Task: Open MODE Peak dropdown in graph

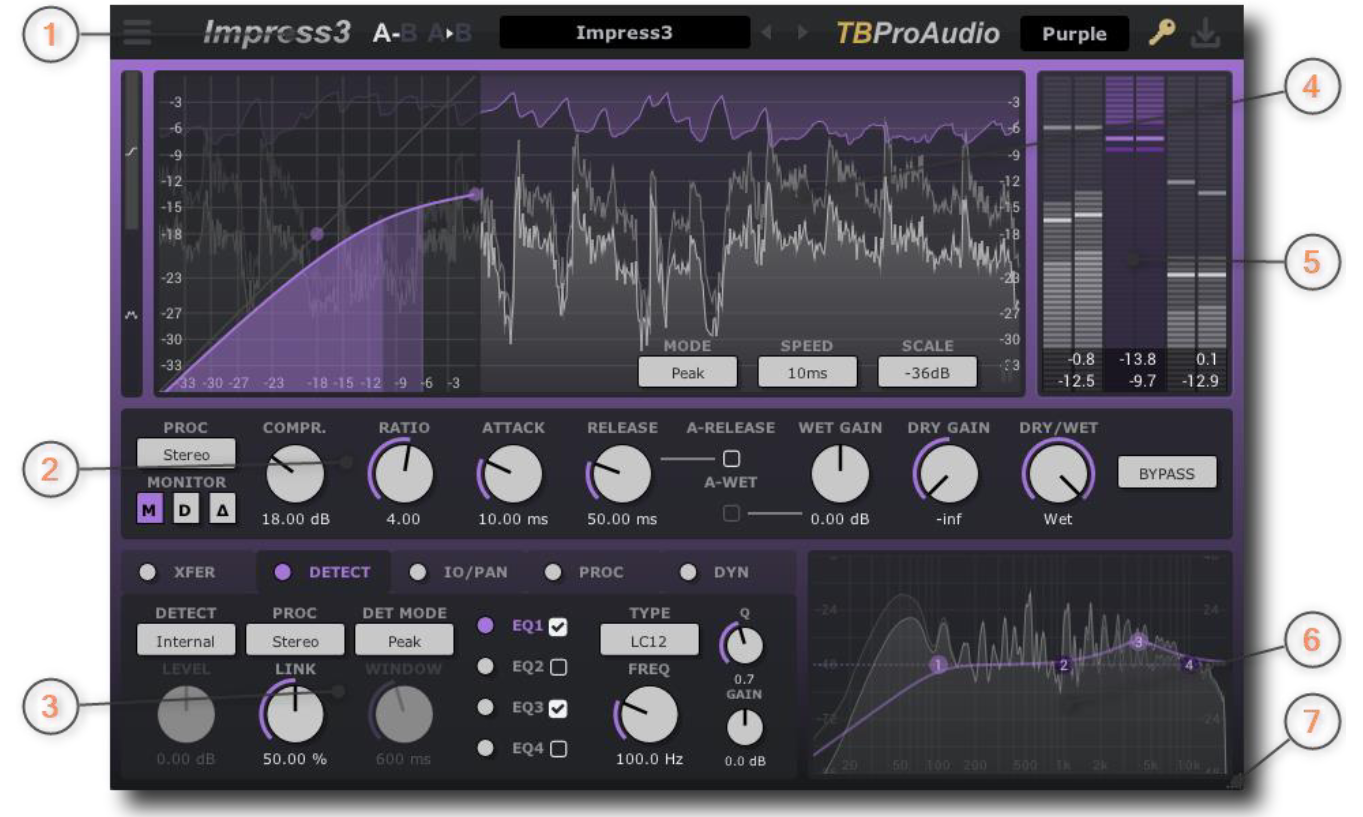Action: click(688, 372)
